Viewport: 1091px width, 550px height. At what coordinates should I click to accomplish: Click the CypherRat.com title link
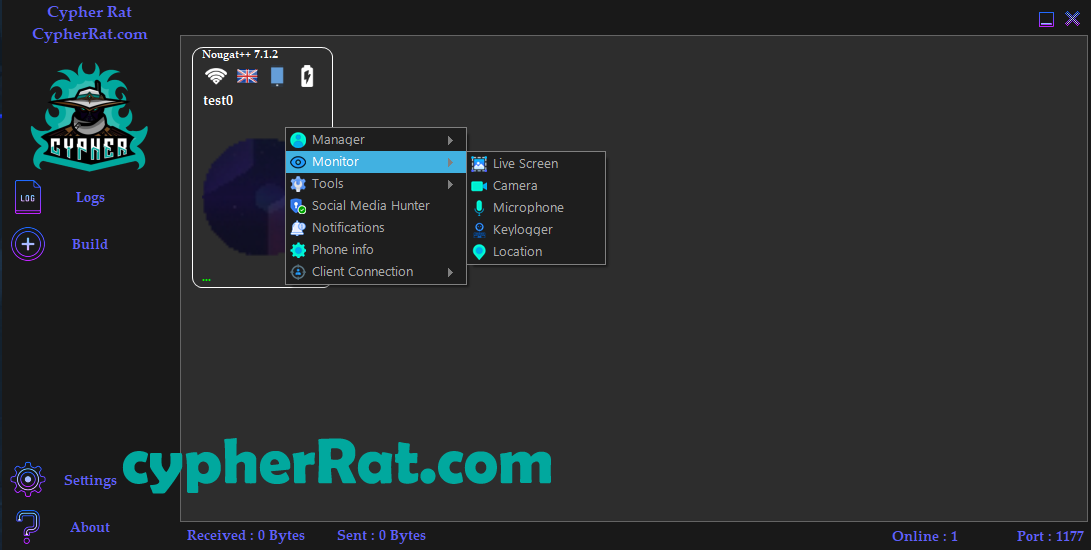click(x=89, y=34)
